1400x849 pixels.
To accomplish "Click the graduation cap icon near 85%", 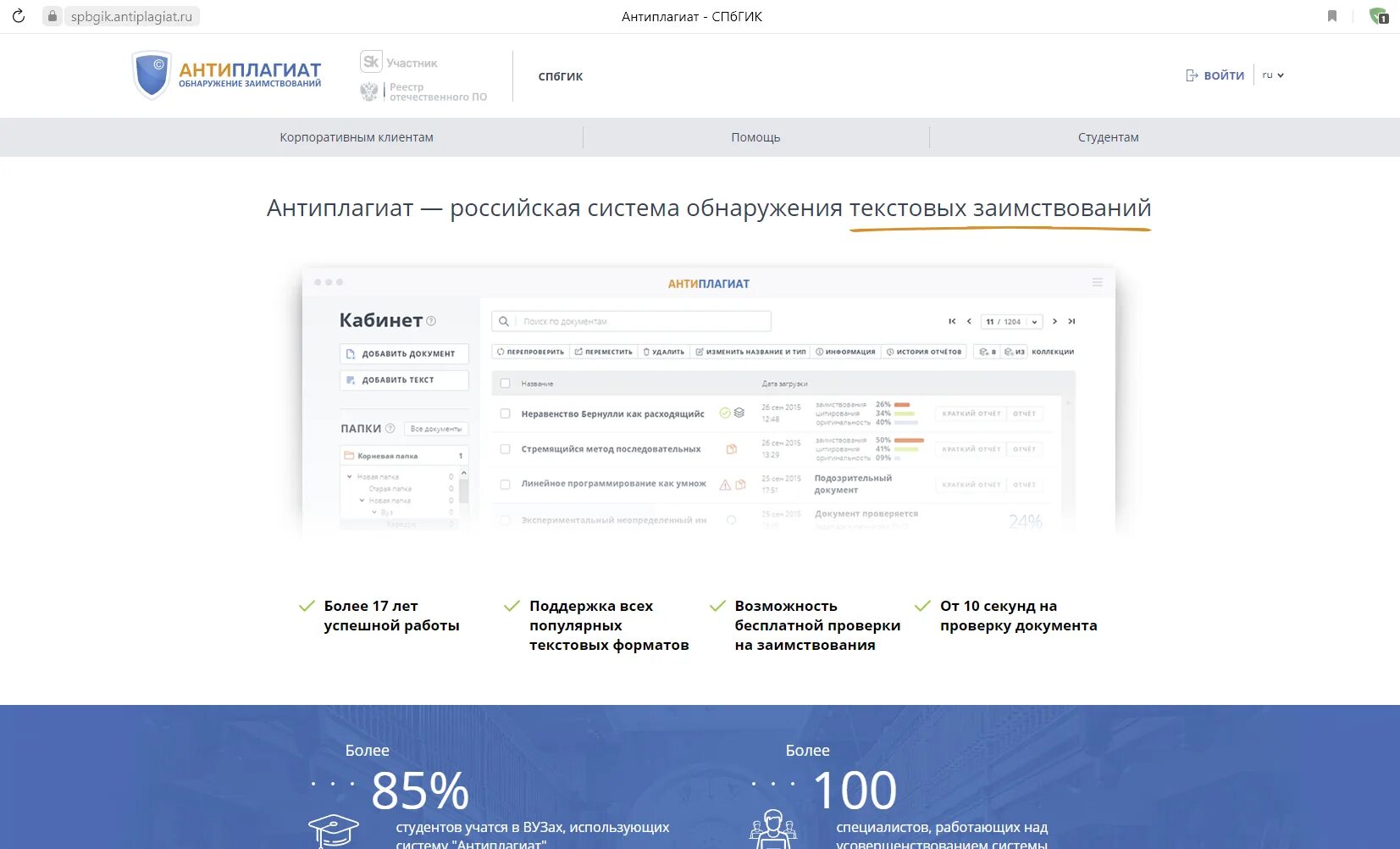I will [x=334, y=830].
